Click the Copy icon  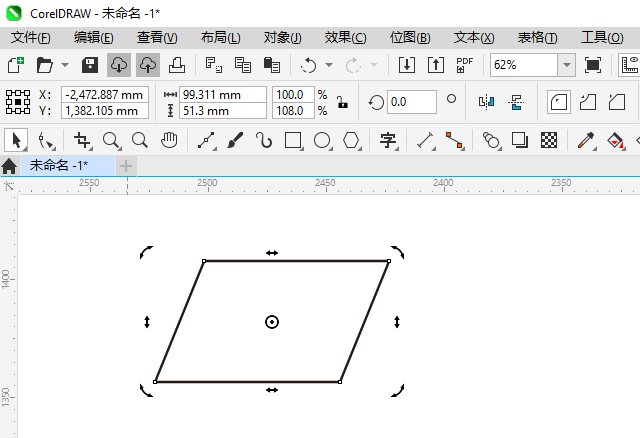click(243, 65)
